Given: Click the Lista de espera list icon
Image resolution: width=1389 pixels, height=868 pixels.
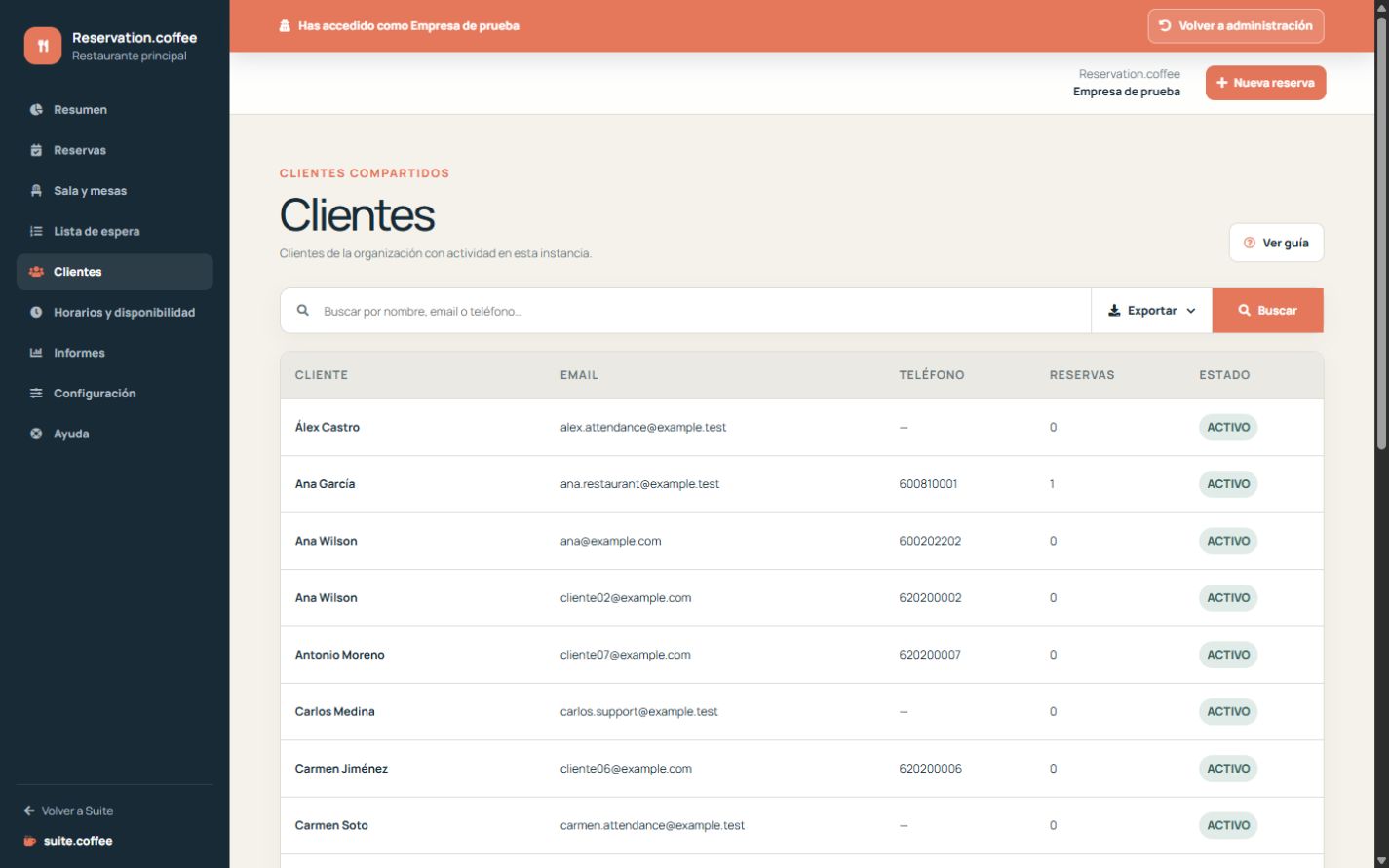Looking at the screenshot, I should click(36, 231).
